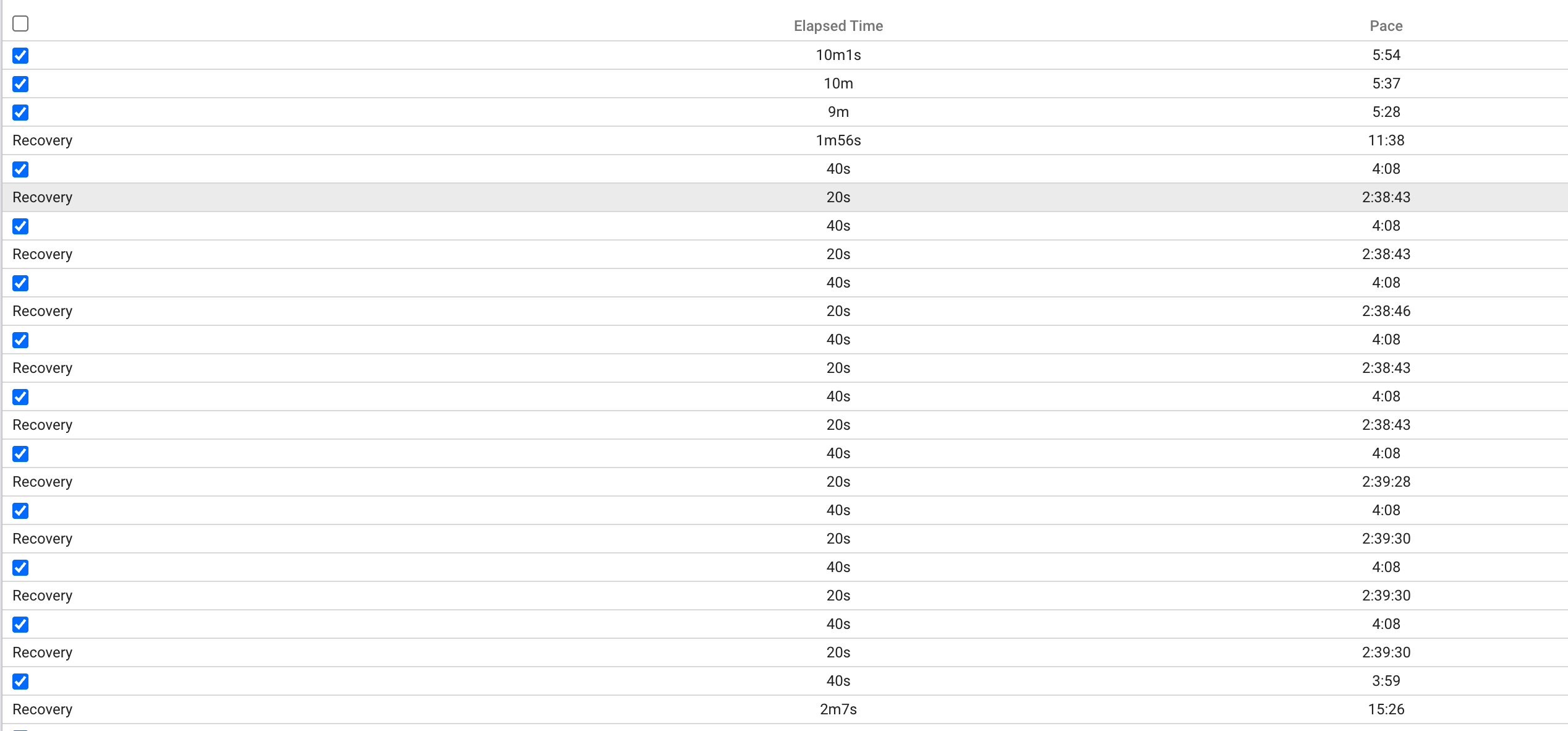Viewport: 1568px width, 731px height.
Task: Click the highlighted Recovery row label
Action: coord(43,197)
